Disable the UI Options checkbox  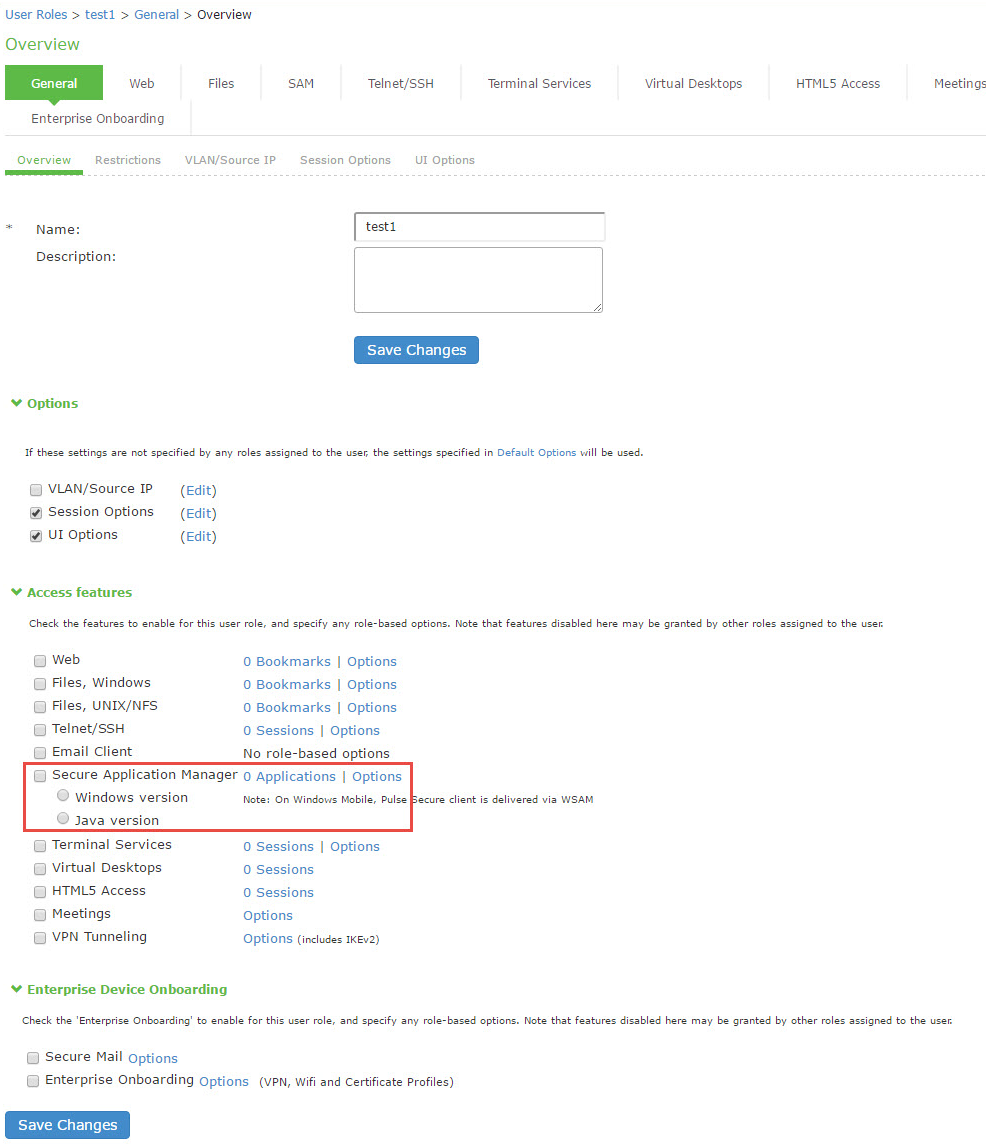36,535
